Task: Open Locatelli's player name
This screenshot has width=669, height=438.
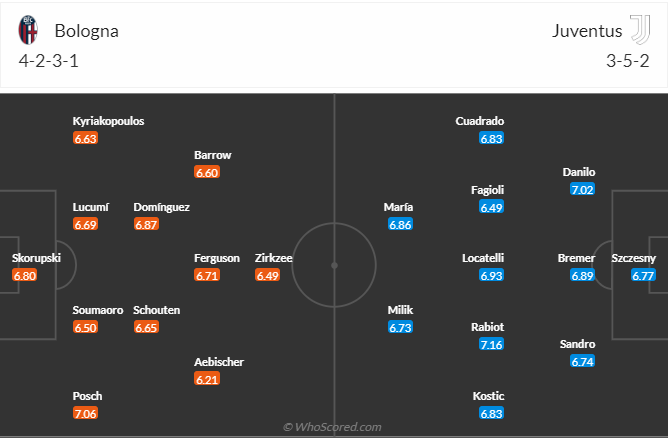Action: click(483, 258)
